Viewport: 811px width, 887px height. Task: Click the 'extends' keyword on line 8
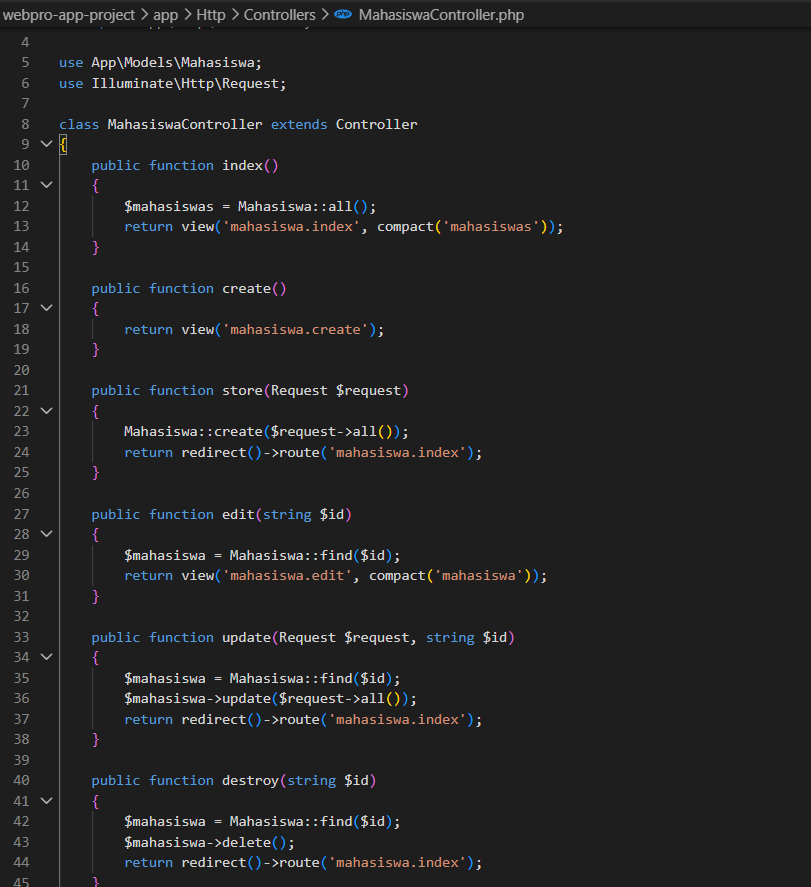point(299,124)
